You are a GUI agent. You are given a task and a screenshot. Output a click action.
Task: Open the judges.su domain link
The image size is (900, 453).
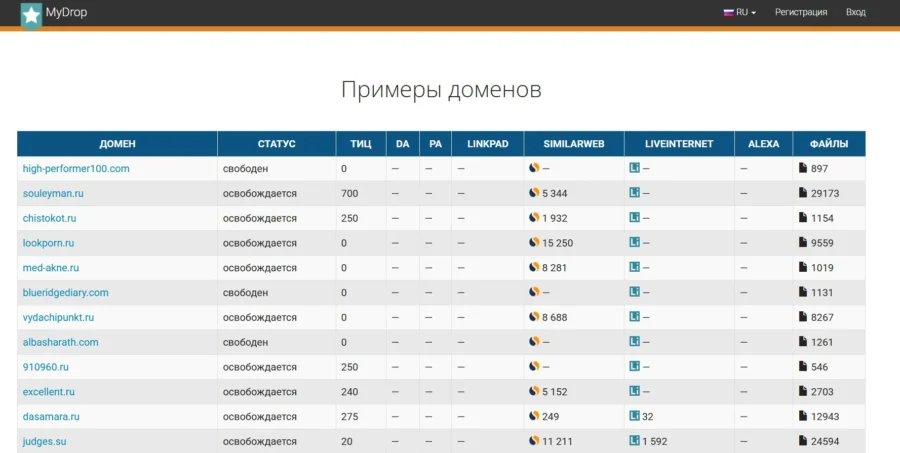pos(44,441)
